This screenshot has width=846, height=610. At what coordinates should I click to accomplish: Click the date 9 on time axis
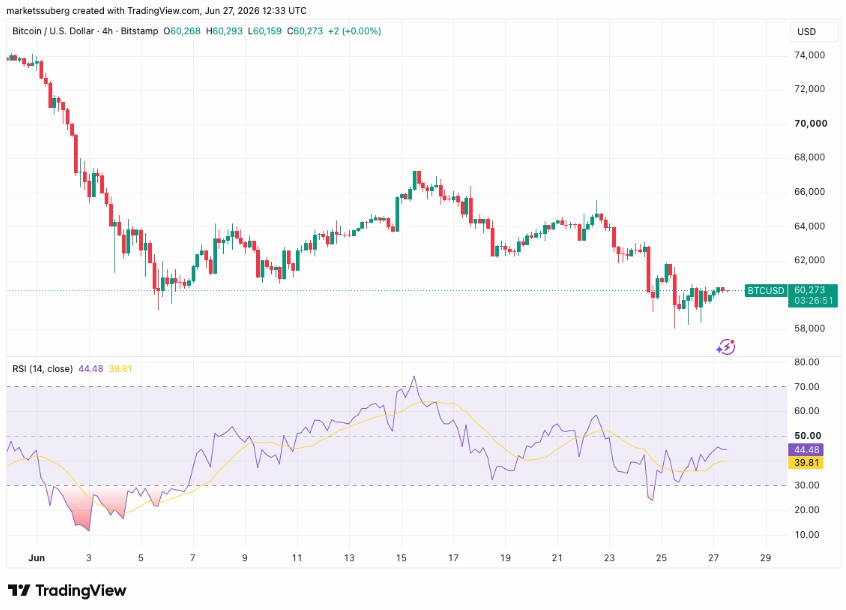tap(244, 558)
